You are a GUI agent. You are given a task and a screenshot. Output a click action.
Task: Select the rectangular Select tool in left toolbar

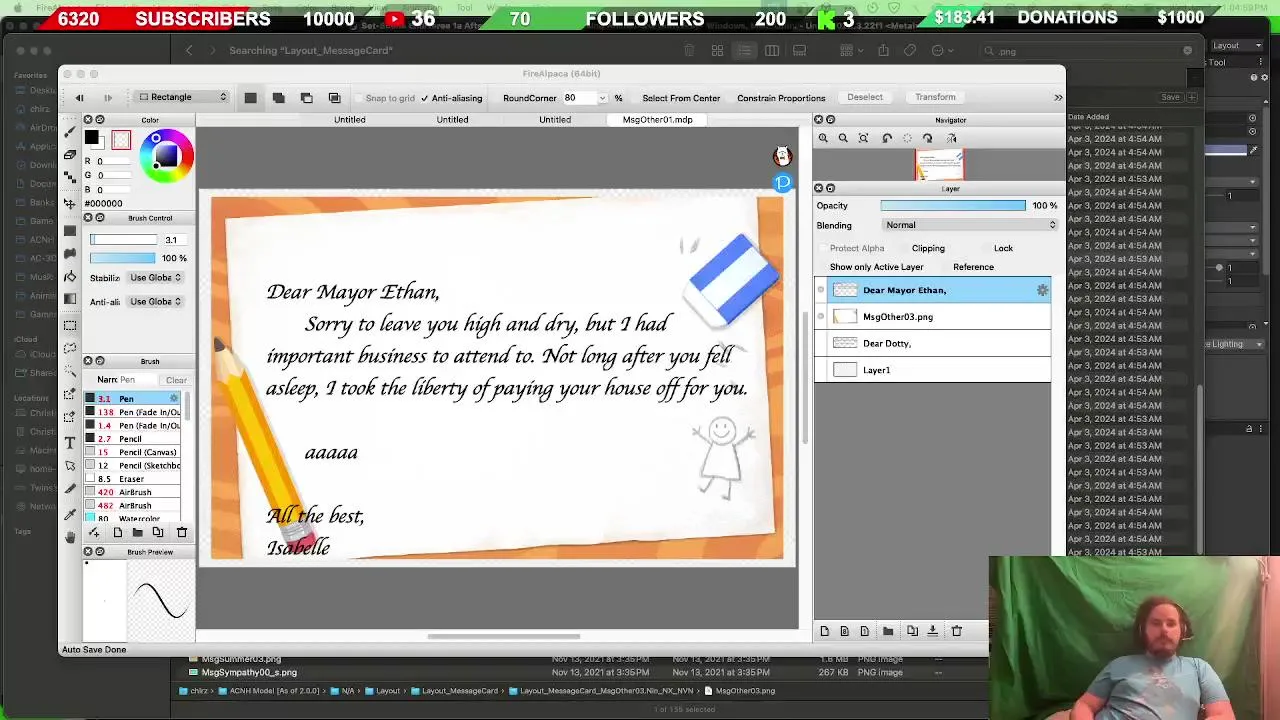tap(70, 325)
